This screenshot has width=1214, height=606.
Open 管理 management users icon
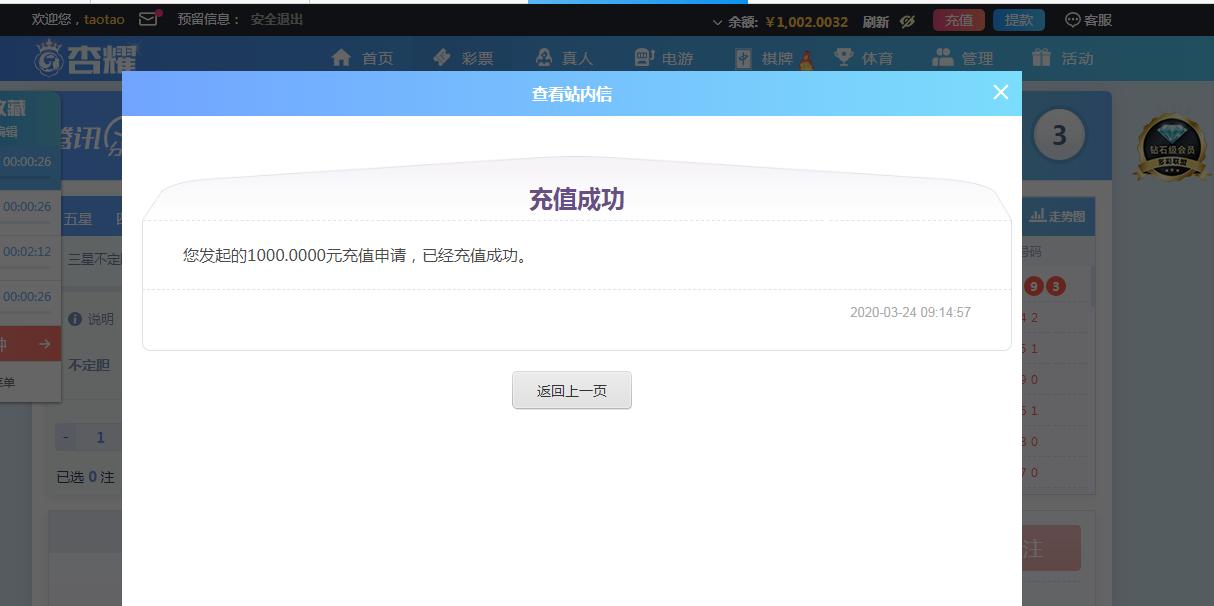point(942,58)
